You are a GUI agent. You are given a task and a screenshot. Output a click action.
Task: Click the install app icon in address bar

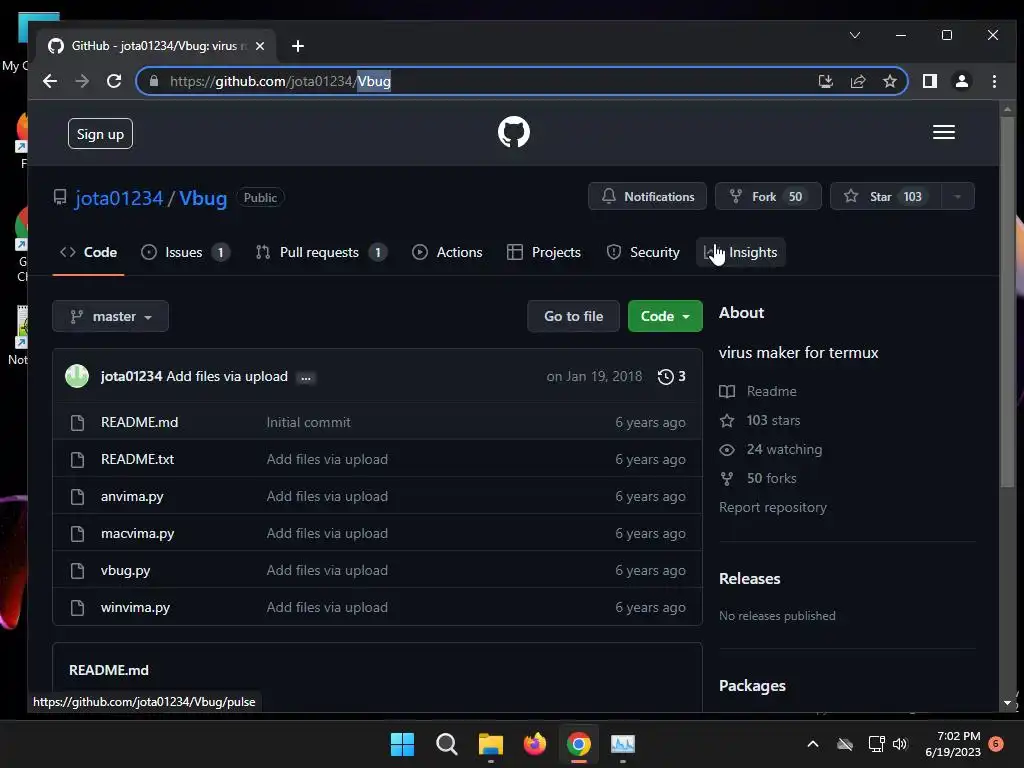click(825, 81)
